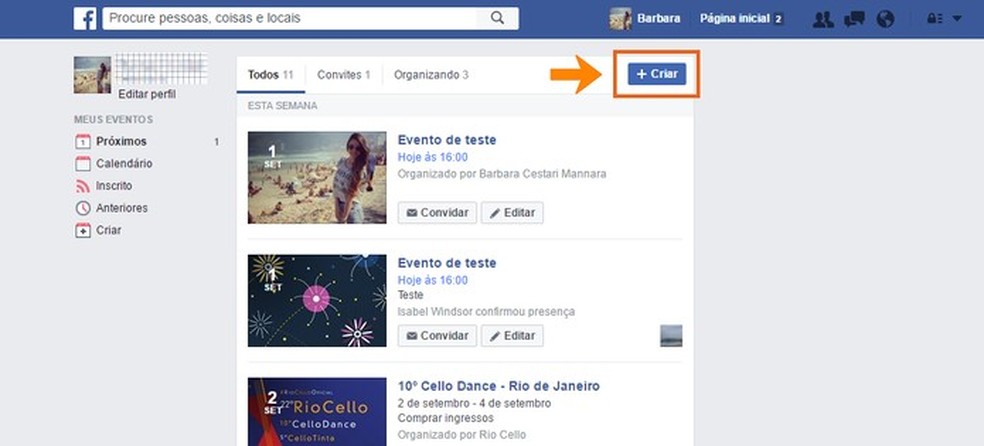Click 'Isabel Windsor confirmou presença' text
The width and height of the screenshot is (984, 446).
486,312
